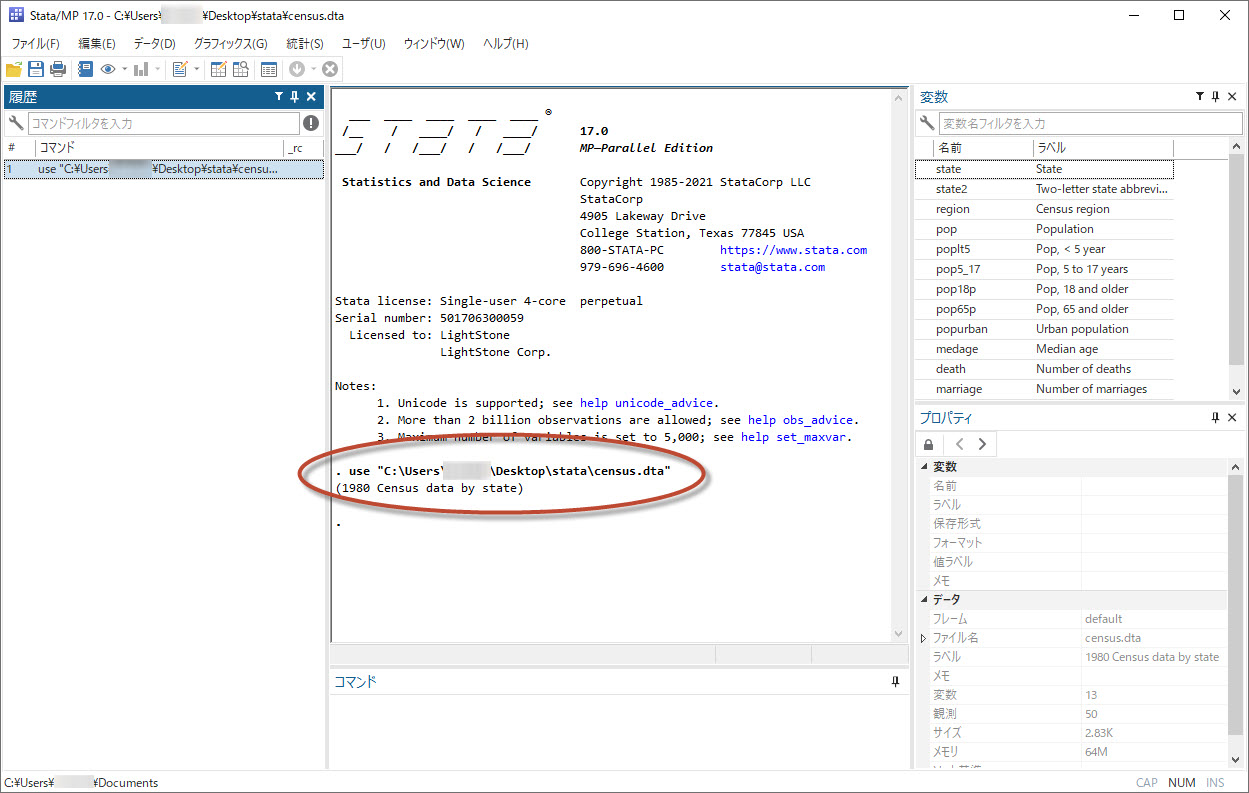The width and height of the screenshot is (1249, 793).
Task: Close the 履歴 history panel
Action: pyautogui.click(x=311, y=97)
